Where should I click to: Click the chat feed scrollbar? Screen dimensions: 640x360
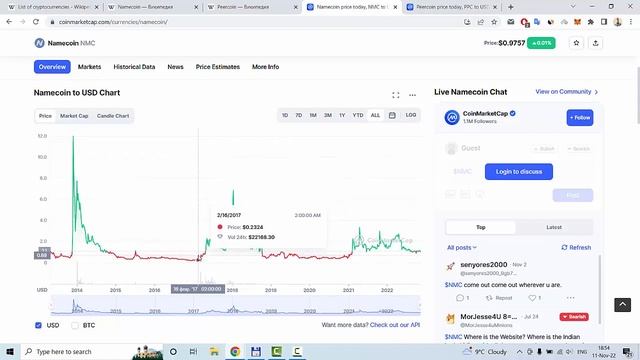click(599, 289)
